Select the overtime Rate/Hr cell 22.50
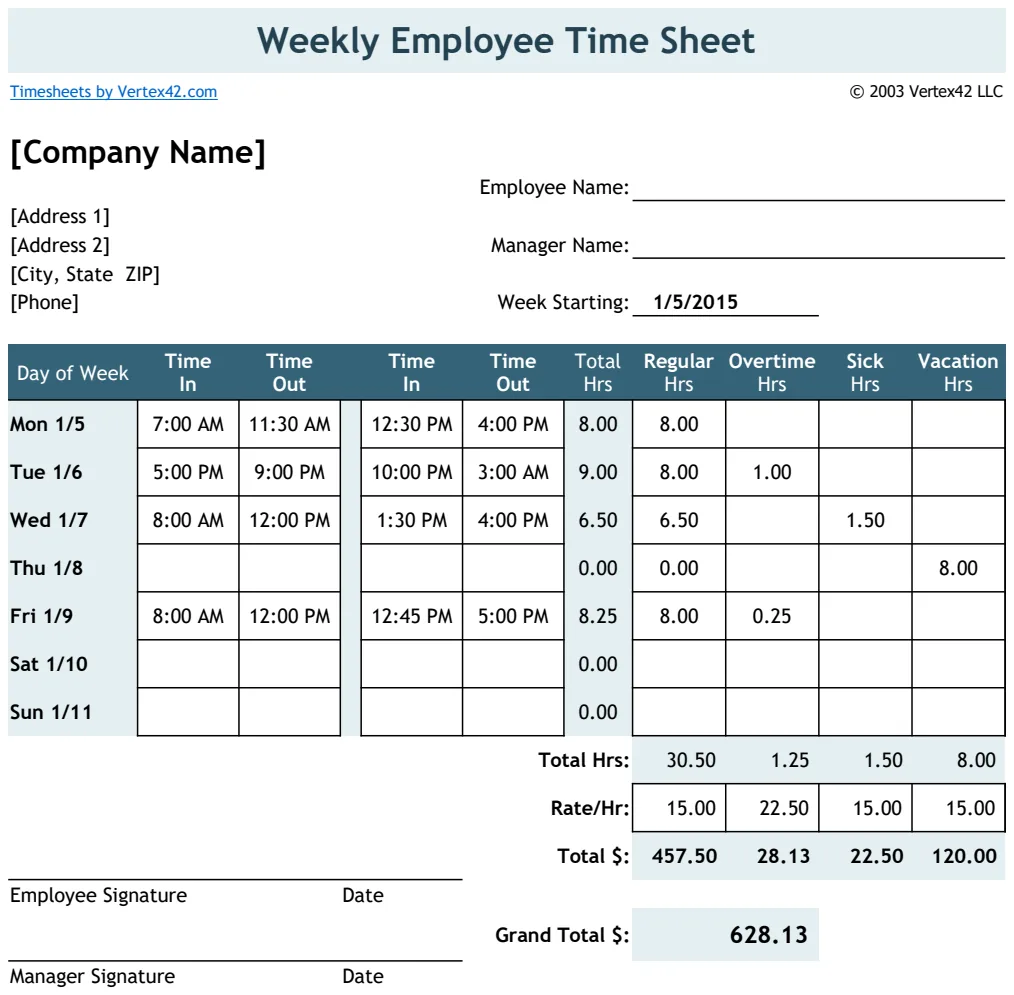This screenshot has width=1014, height=995. tap(772, 808)
